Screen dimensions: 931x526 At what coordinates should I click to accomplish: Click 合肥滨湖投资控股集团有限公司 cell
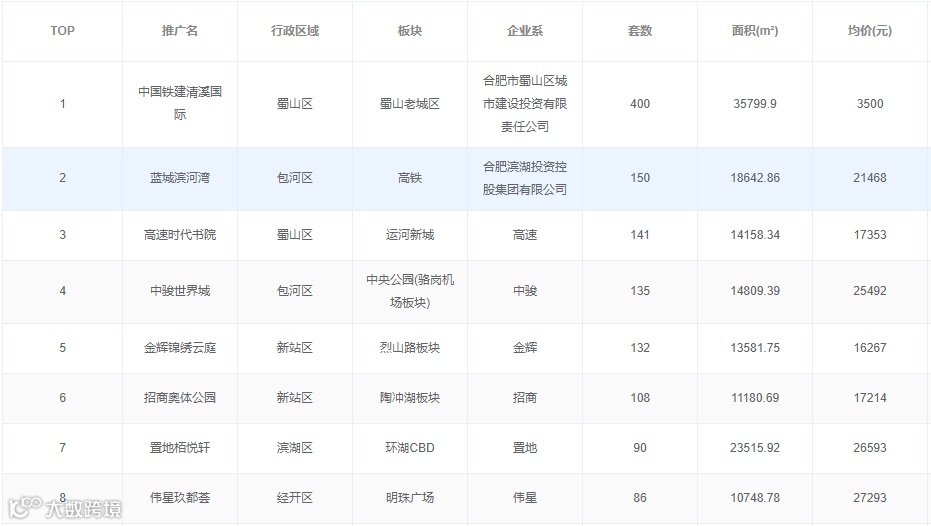pyautogui.click(x=525, y=178)
